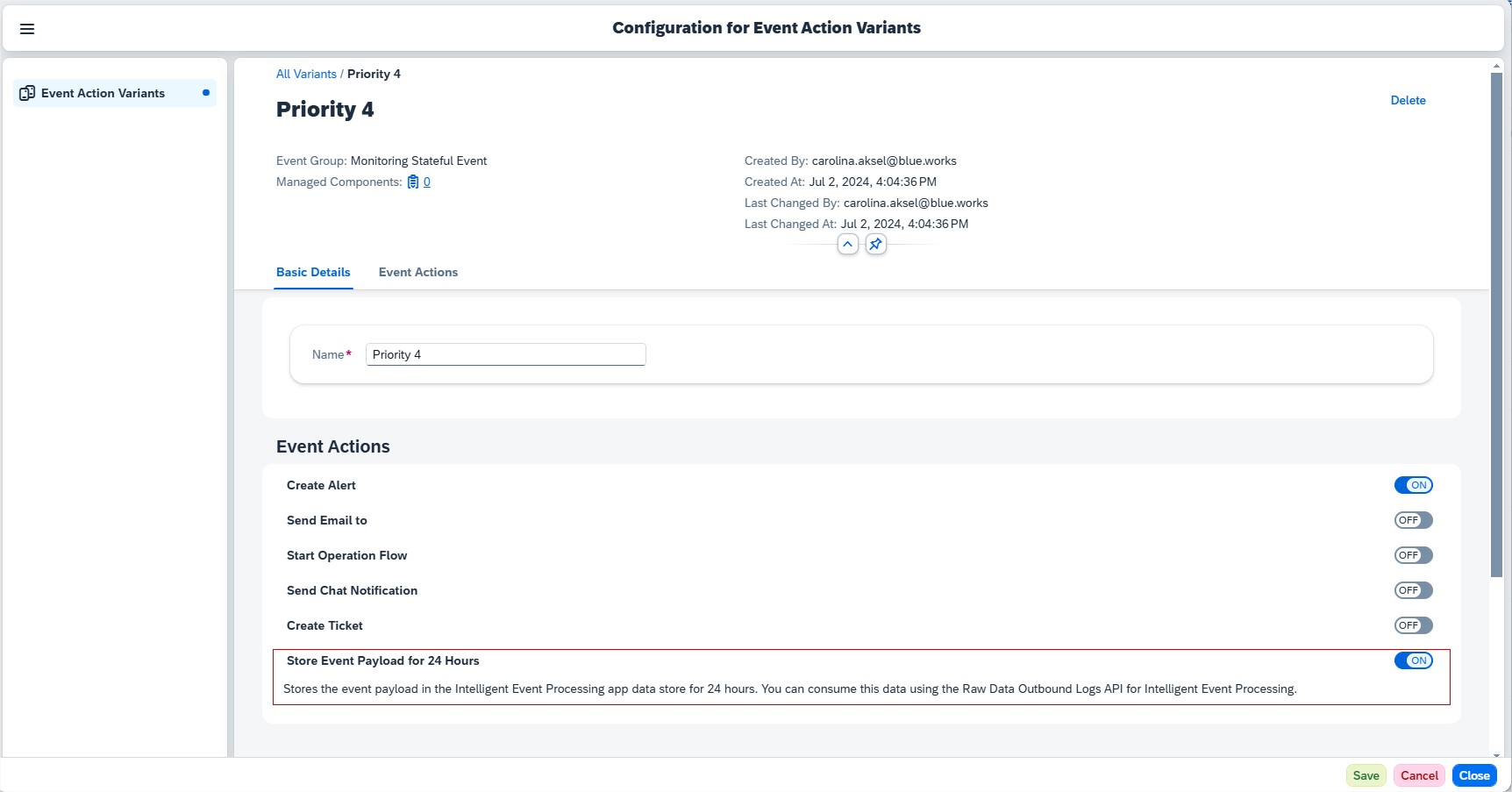The width and height of the screenshot is (1512, 792).
Task: Click the vertical page scrollbar
Action: [x=1497, y=325]
